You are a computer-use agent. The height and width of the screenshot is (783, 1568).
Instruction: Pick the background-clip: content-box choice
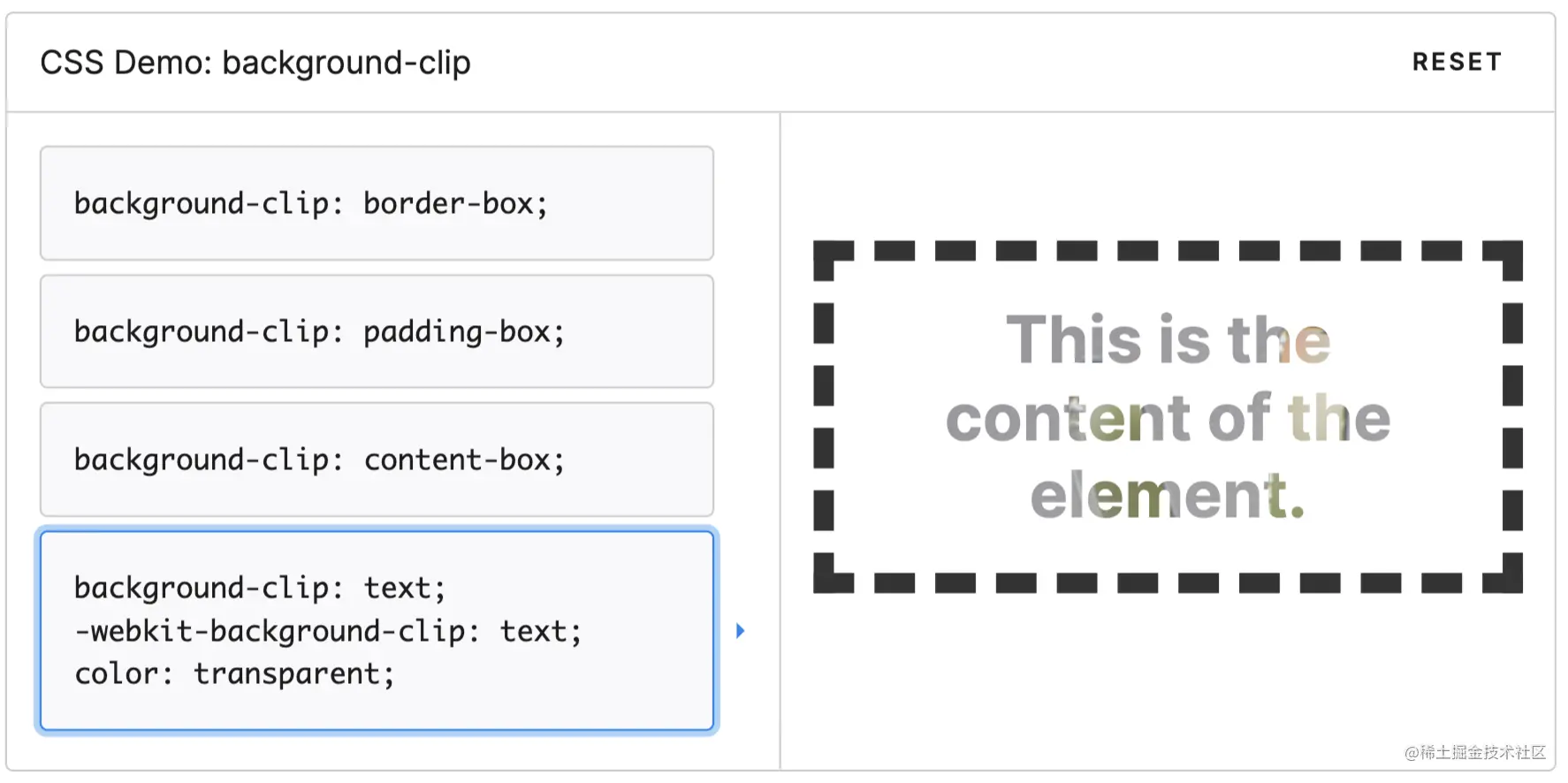click(377, 460)
